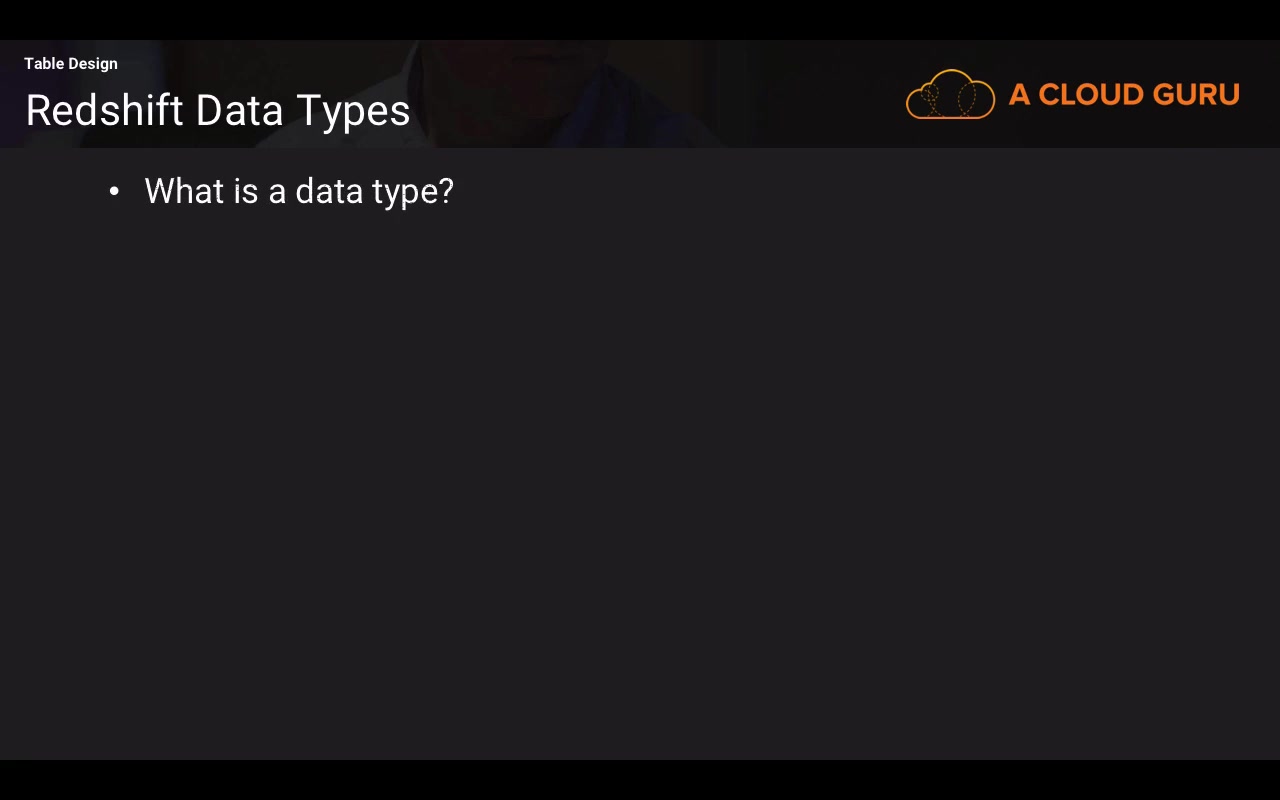The width and height of the screenshot is (1280, 800).
Task: Click the word 'Table' in the section label
Action: pyautogui.click(x=44, y=64)
